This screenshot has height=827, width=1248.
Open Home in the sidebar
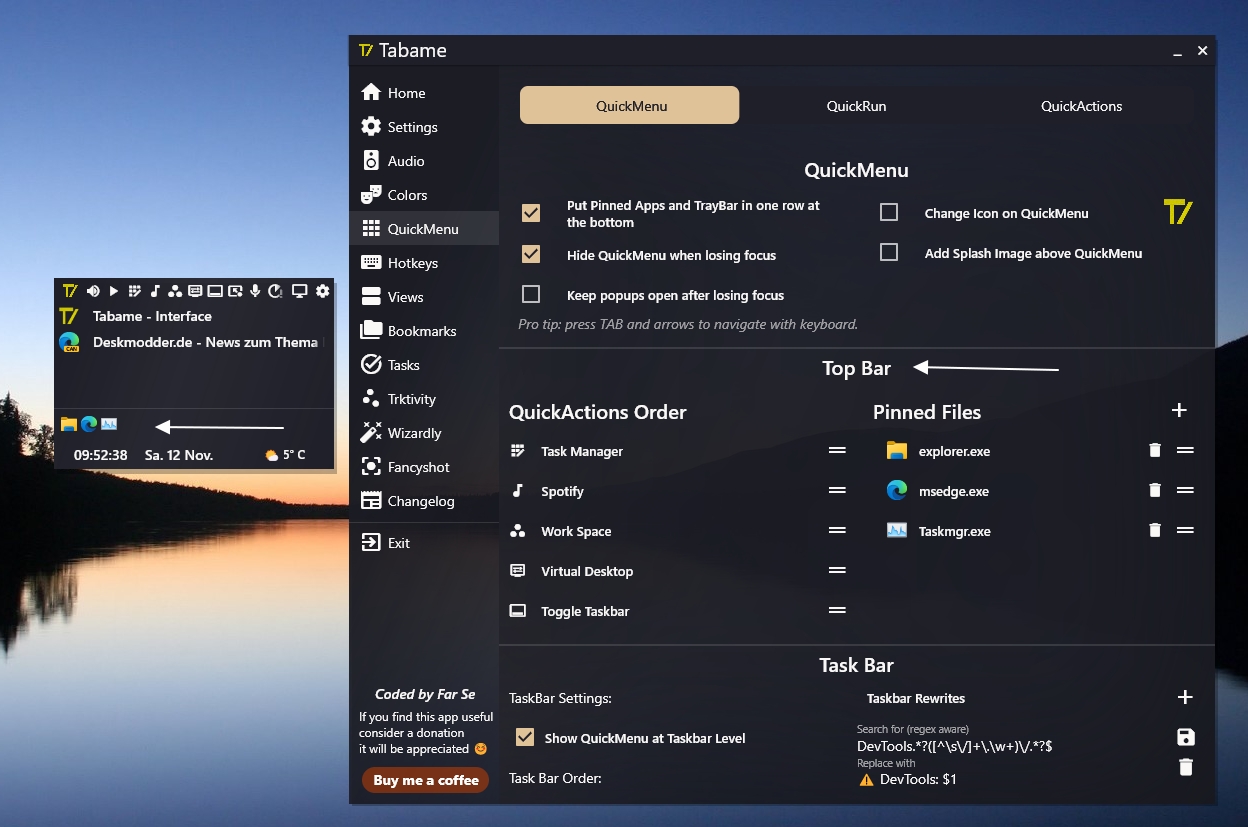[x=424, y=93]
